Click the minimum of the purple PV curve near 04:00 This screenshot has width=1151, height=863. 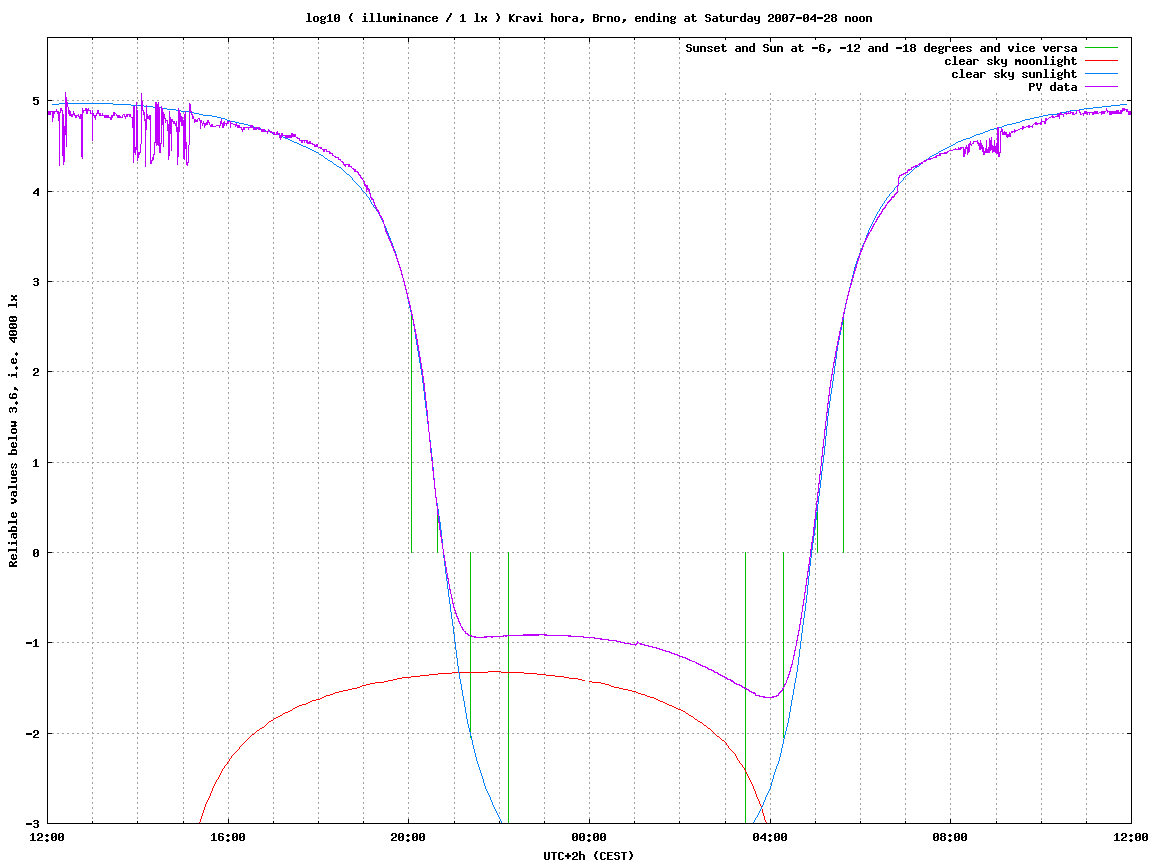click(769, 697)
